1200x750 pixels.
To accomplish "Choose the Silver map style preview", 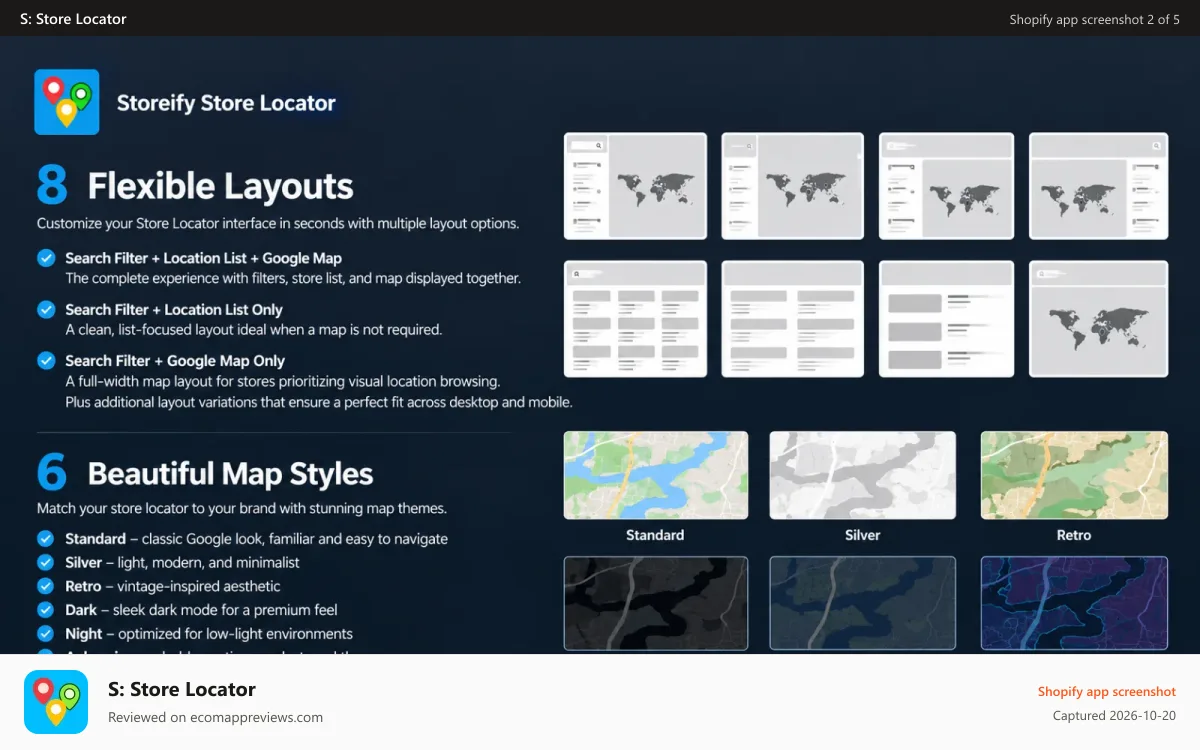I will coord(862,475).
